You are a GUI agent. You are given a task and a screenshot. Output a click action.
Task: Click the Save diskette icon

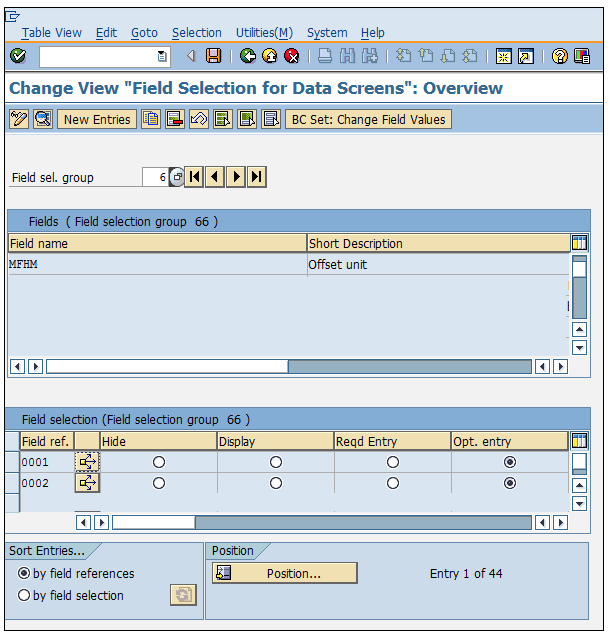pyautogui.click(x=213, y=56)
